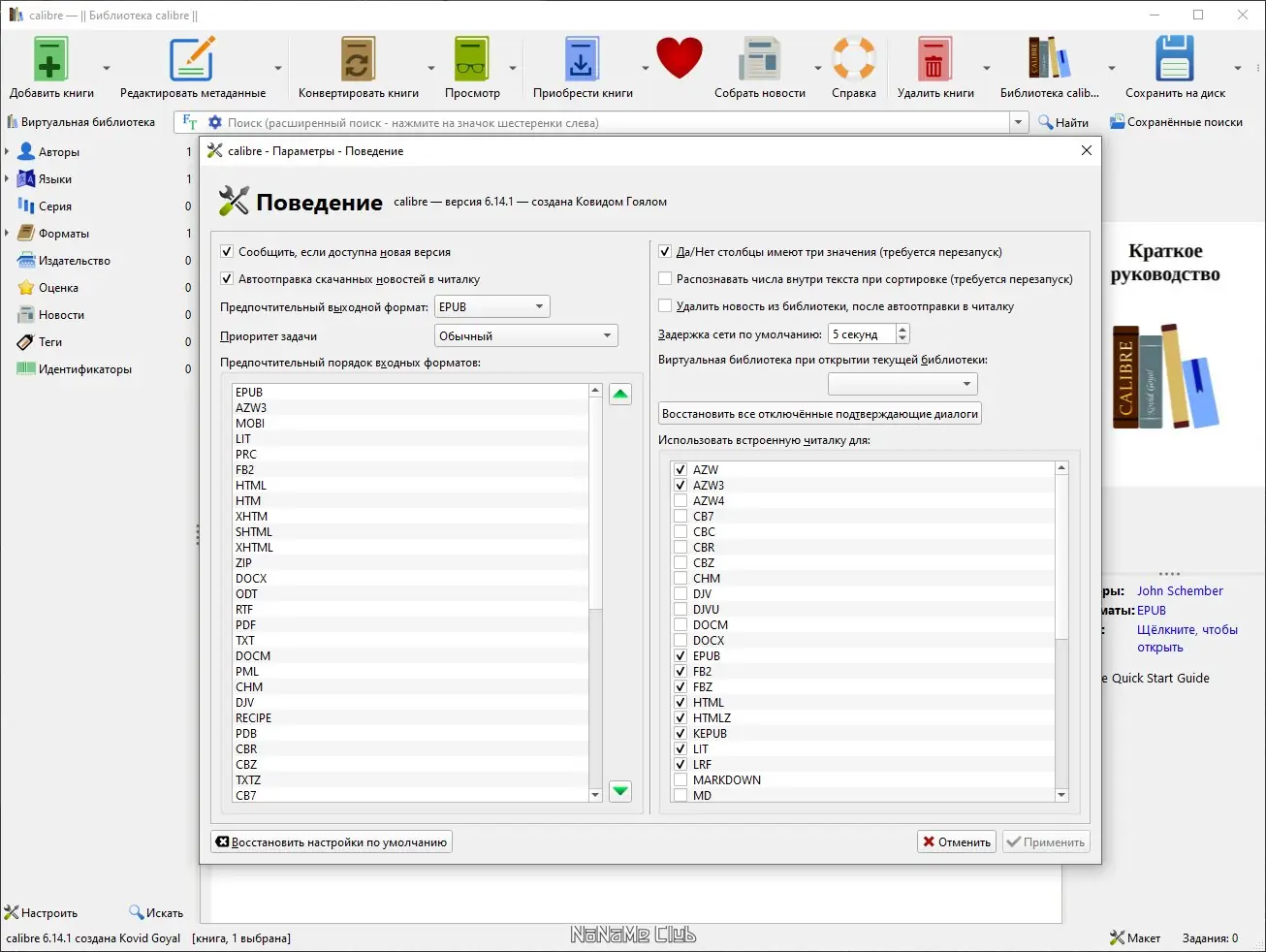Click Save to disk (Сохранить на диск) icon
The height and width of the screenshot is (952, 1266).
[x=1174, y=60]
